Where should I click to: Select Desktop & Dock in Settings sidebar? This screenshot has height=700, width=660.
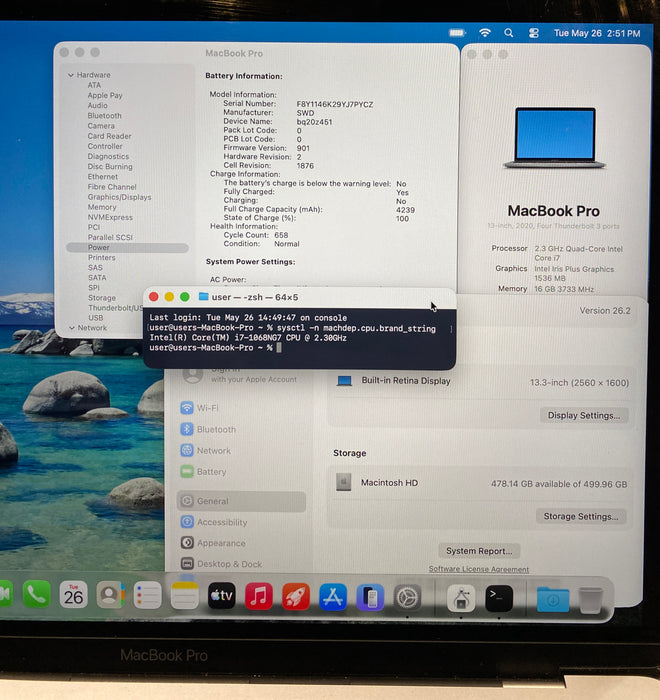click(x=241, y=564)
